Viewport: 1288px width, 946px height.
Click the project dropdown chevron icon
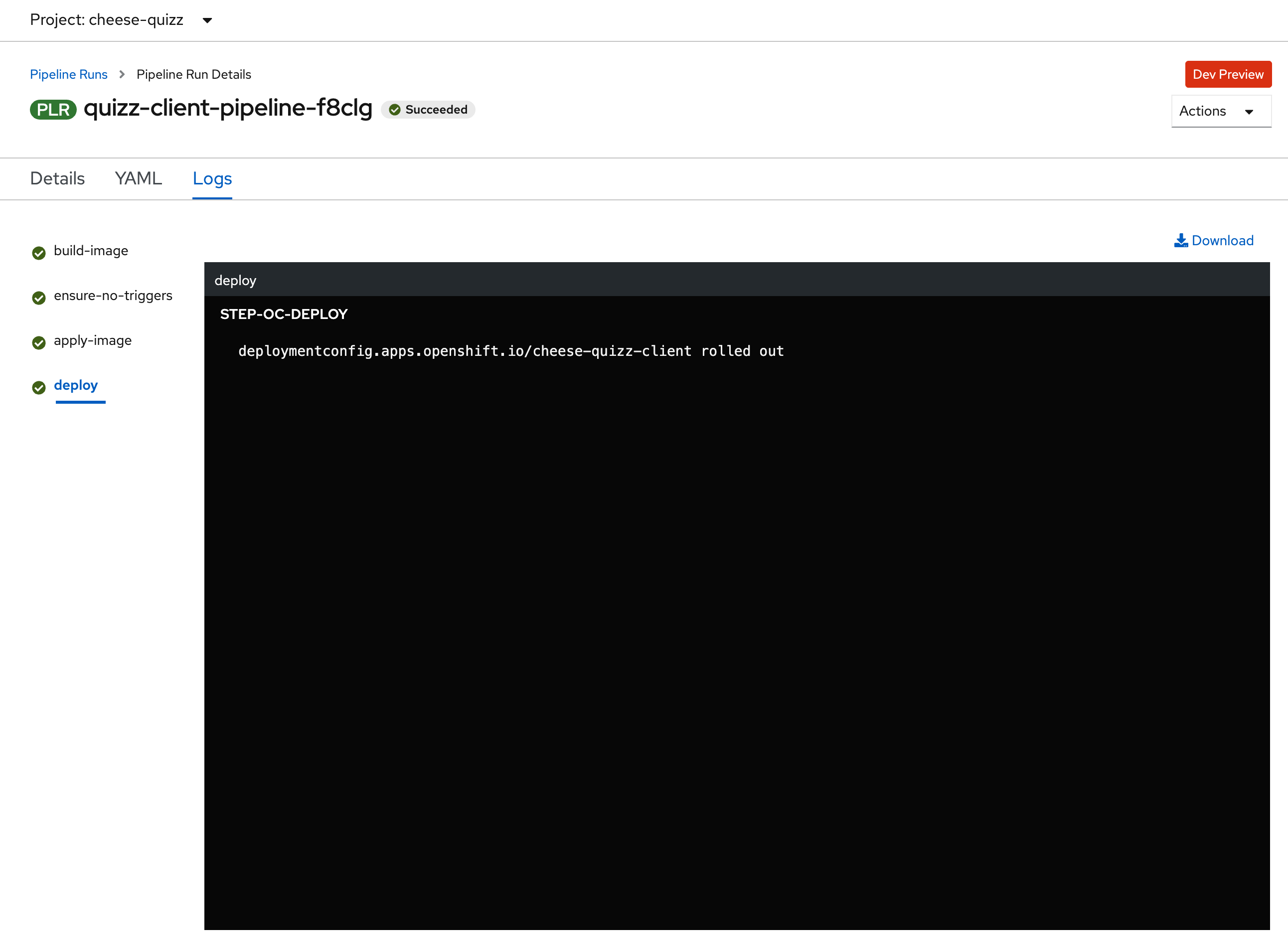(208, 20)
